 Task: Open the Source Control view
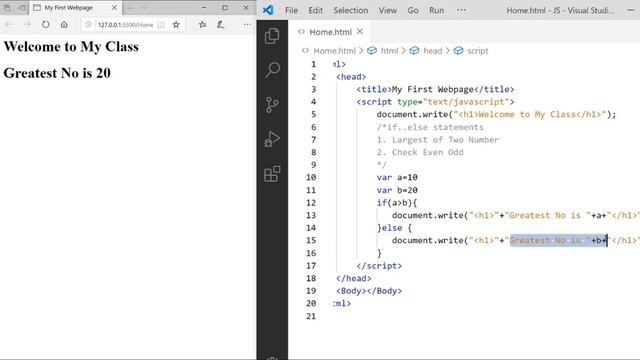[x=272, y=105]
